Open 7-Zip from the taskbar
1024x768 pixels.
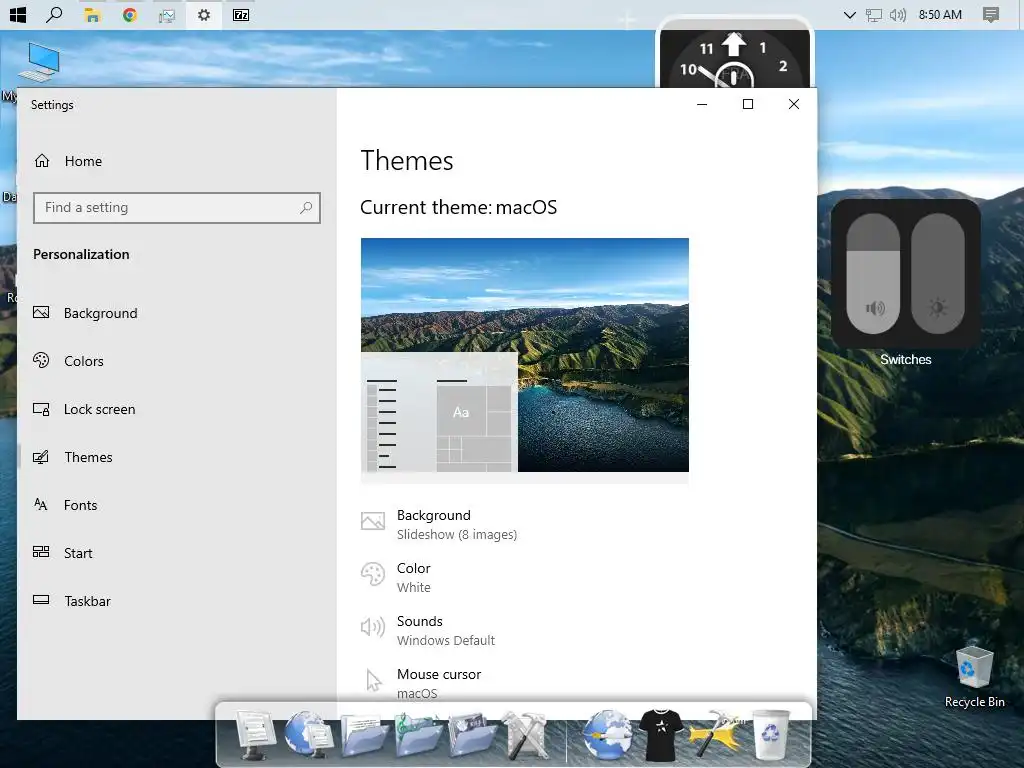click(241, 14)
